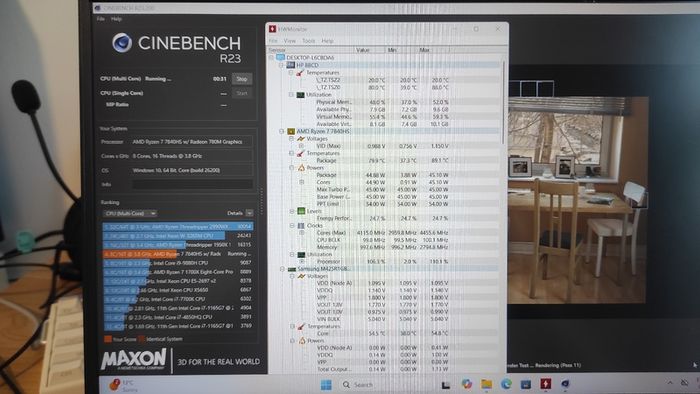Select the Processor utilization row

pyautogui.click(x=384, y=261)
